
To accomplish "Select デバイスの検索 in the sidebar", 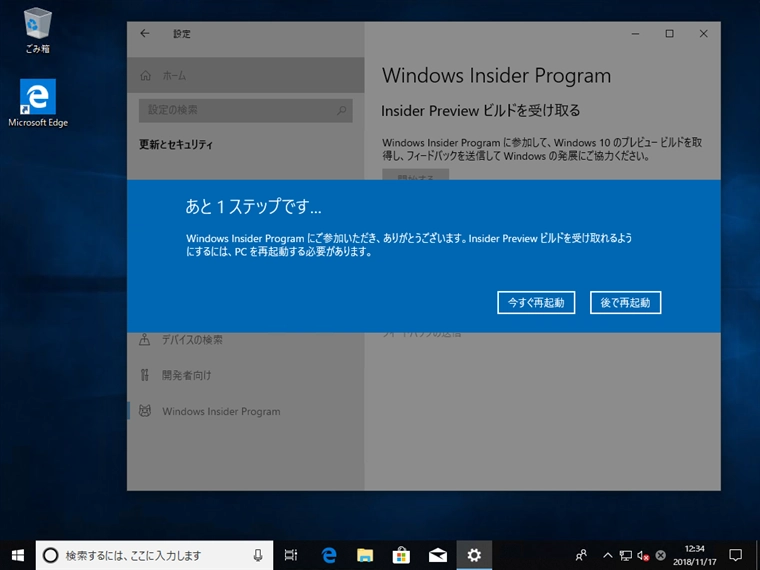I will 246,340.
